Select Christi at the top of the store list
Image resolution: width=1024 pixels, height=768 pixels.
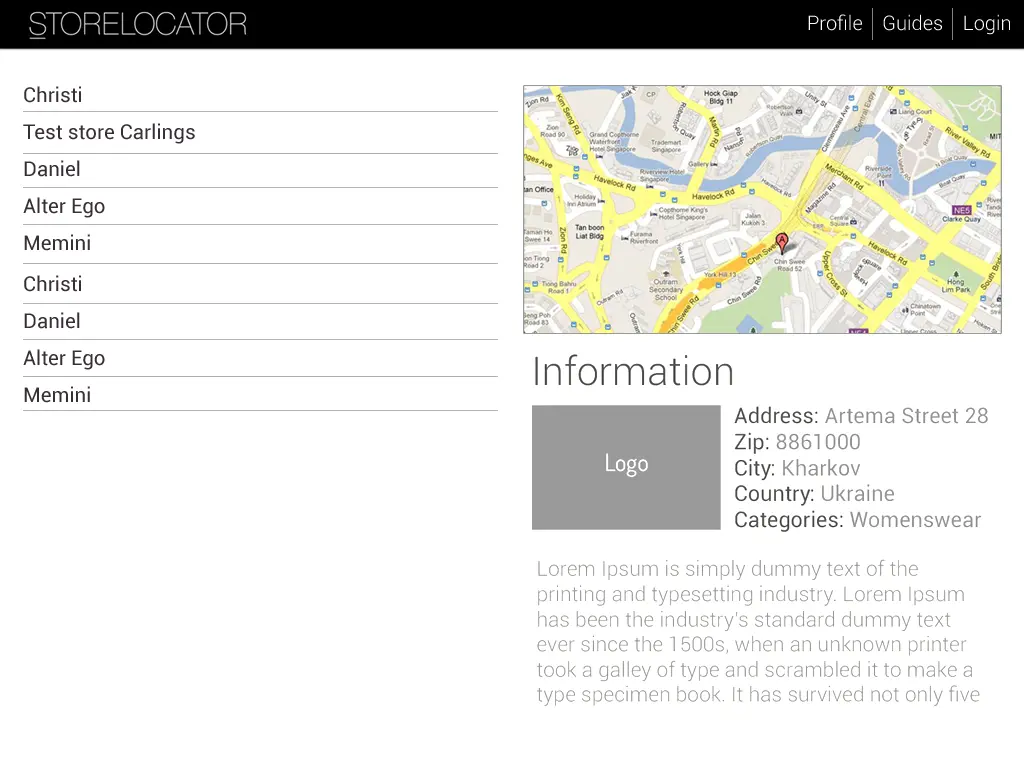52,95
